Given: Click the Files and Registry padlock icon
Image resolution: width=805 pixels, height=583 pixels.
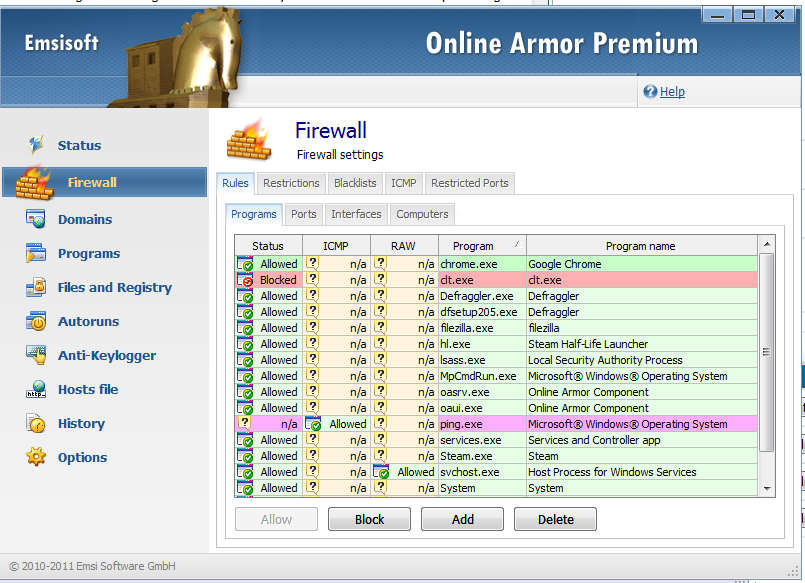Looking at the screenshot, I should (x=36, y=287).
